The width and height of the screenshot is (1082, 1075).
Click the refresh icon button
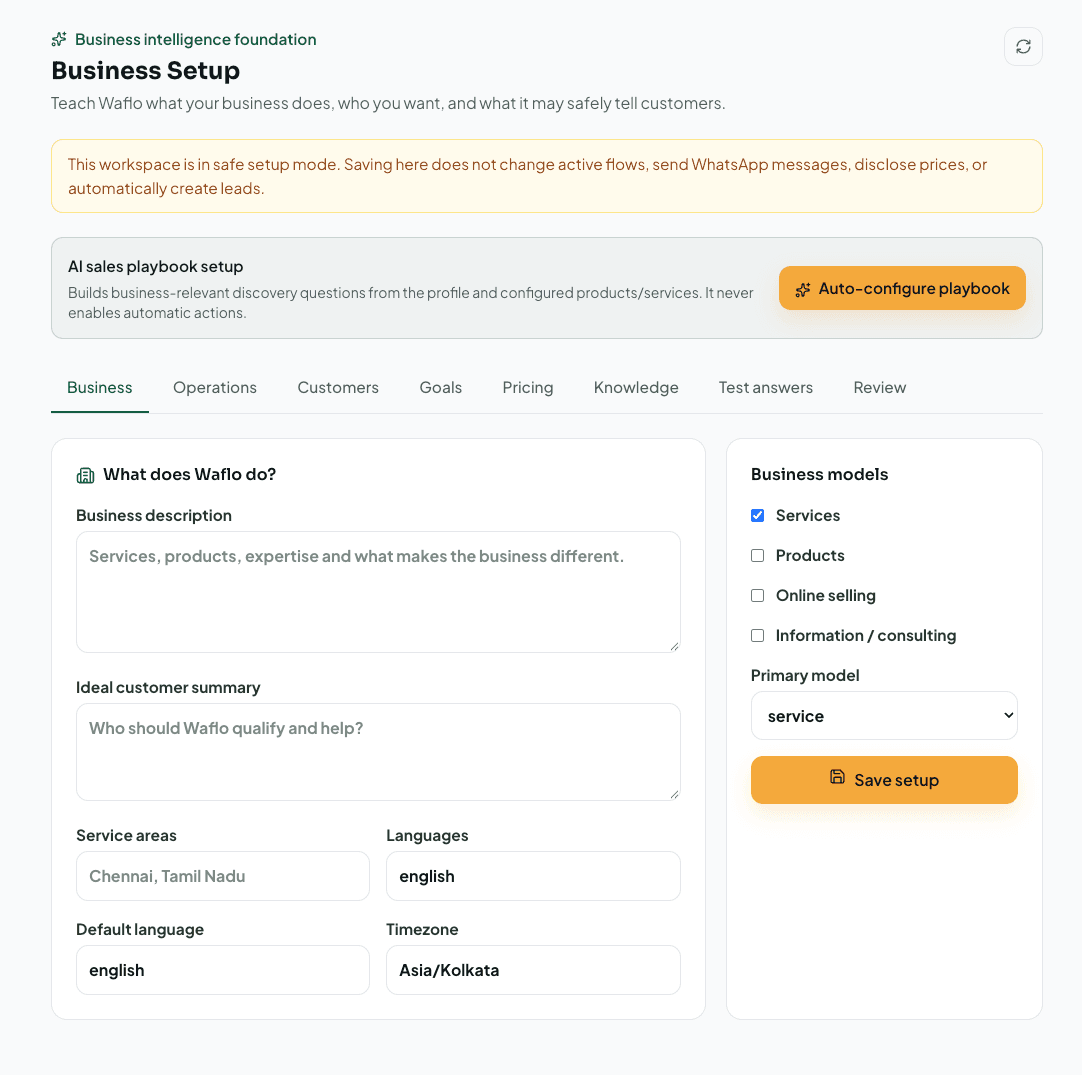pos(1023,46)
